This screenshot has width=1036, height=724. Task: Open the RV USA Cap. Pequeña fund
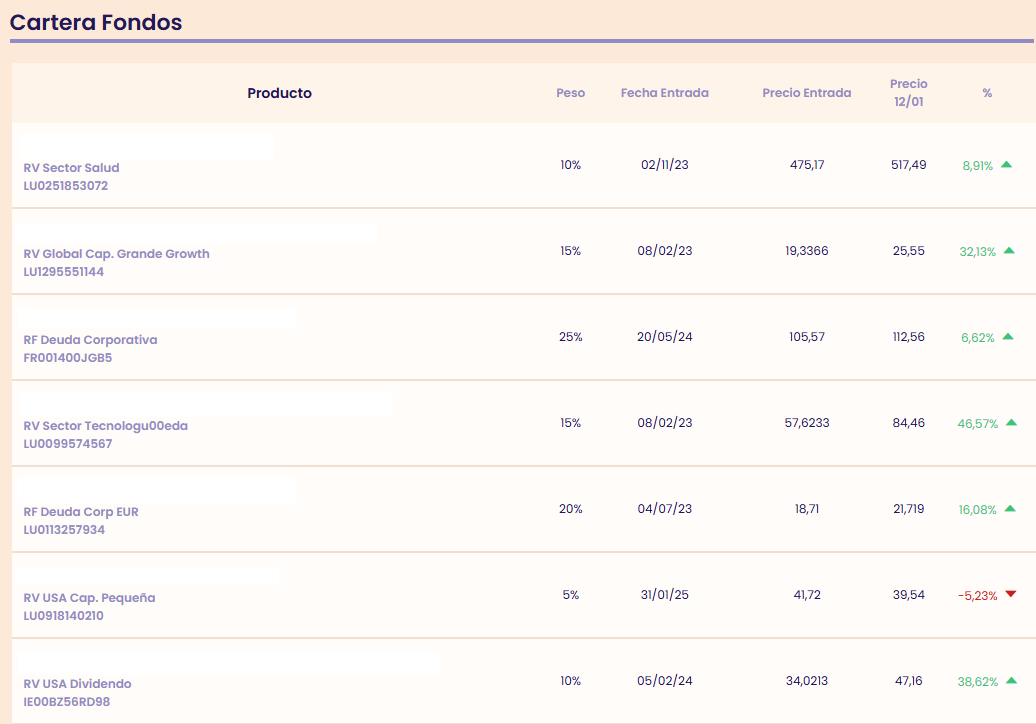[89, 598]
